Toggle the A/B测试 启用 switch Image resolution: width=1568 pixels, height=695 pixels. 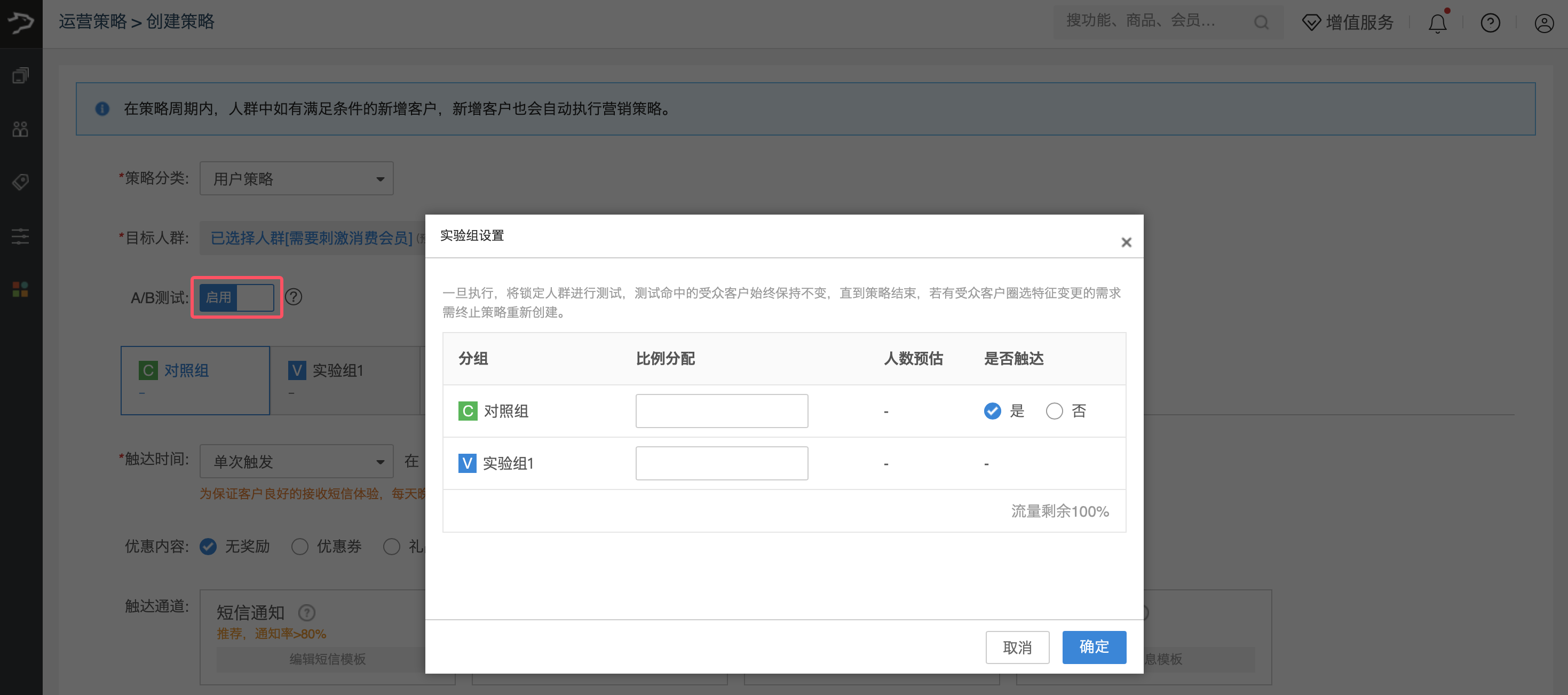click(x=237, y=298)
